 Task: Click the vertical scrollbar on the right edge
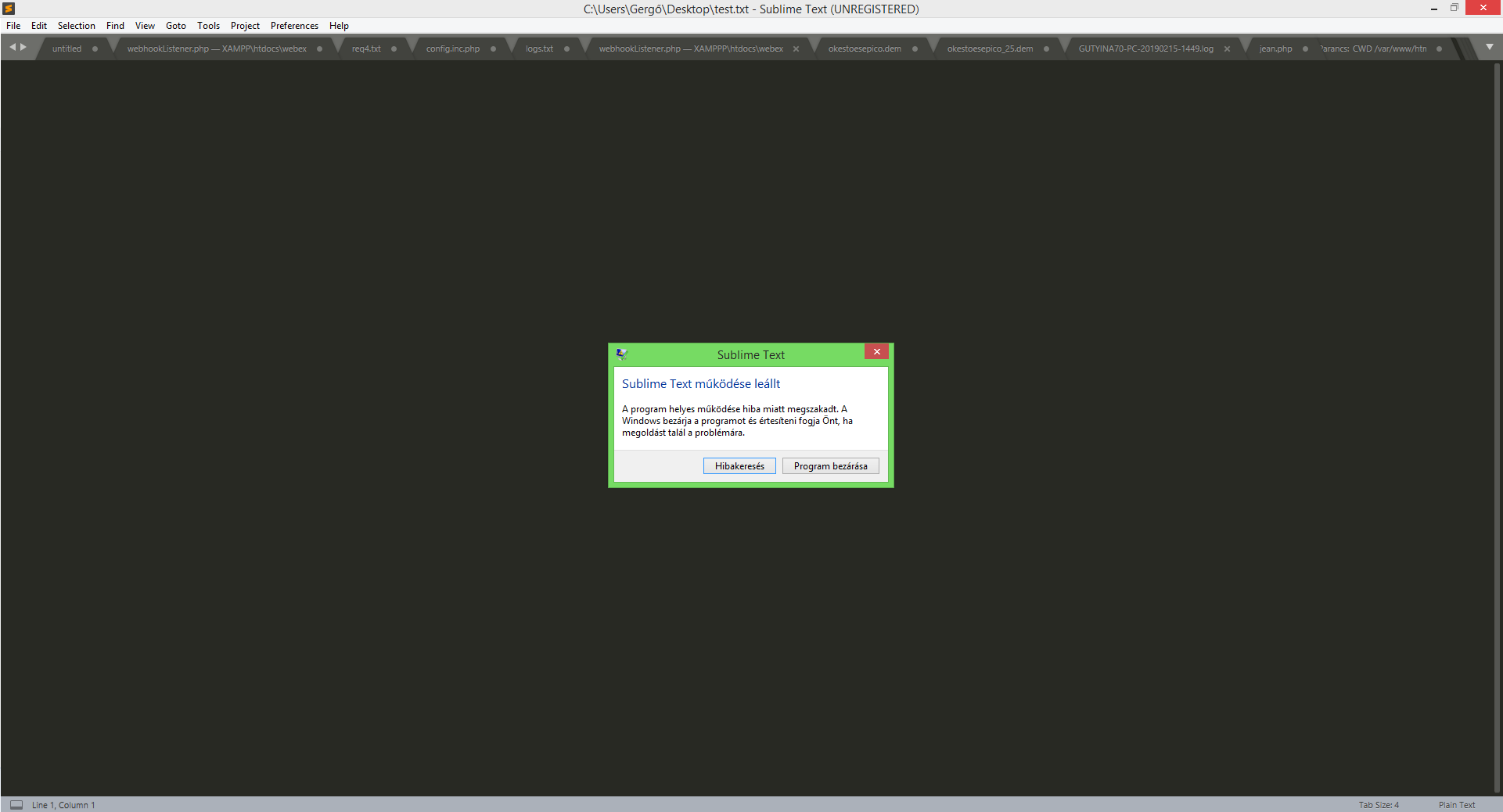(x=1498, y=428)
